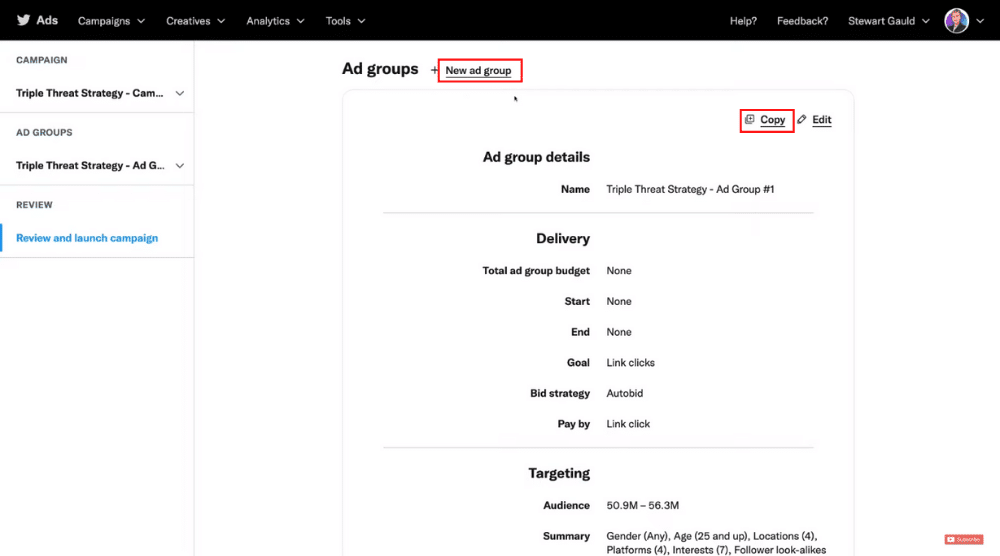This screenshot has height=556, width=1000.
Task: Click the copy icon beside Copy
Action: (749, 119)
